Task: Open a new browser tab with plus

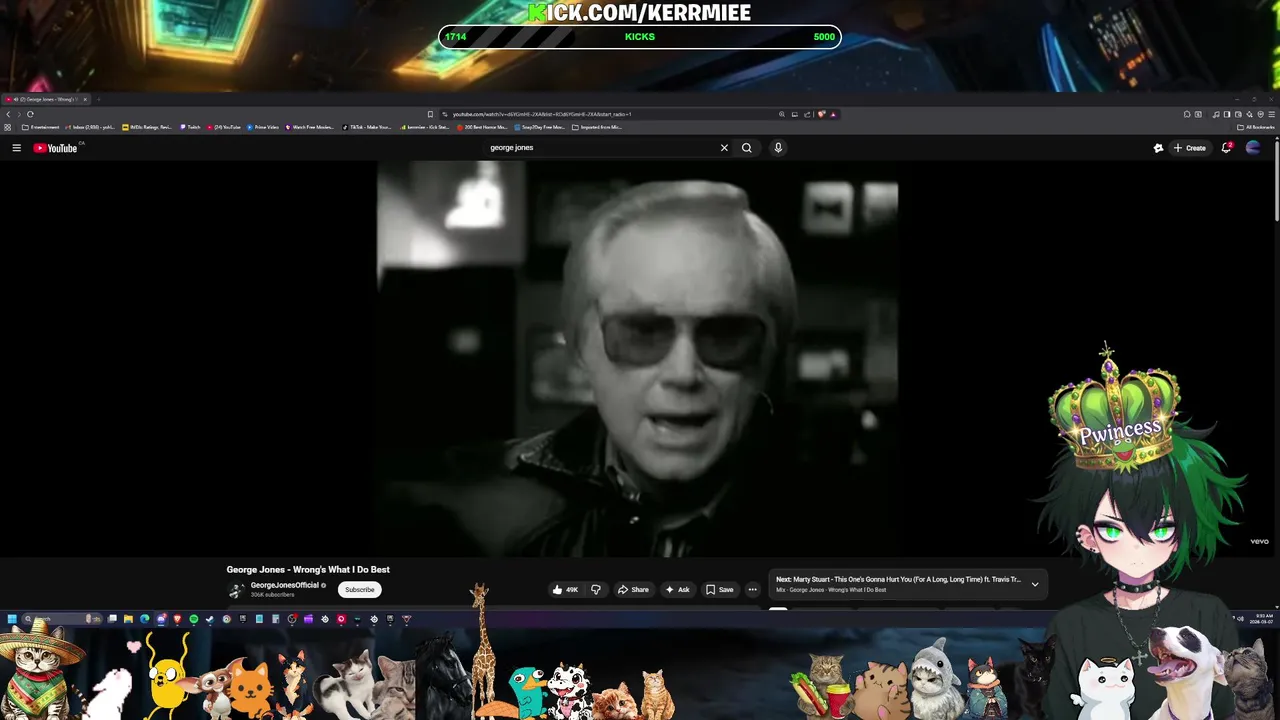Action: (x=98, y=99)
